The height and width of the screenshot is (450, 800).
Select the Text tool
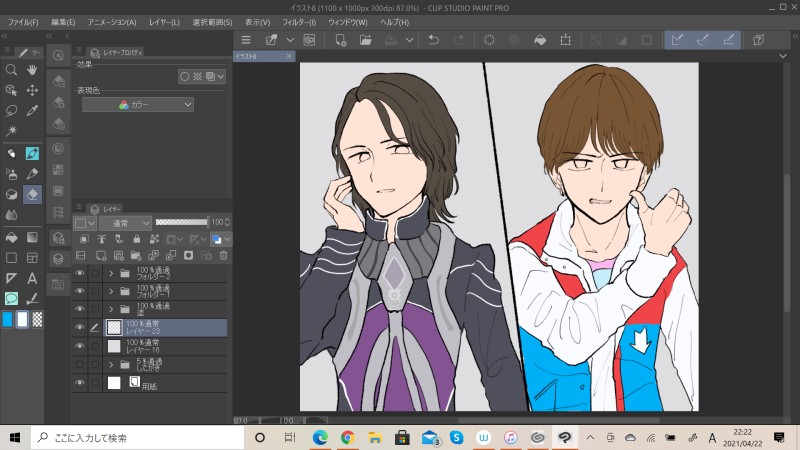pyautogui.click(x=32, y=278)
